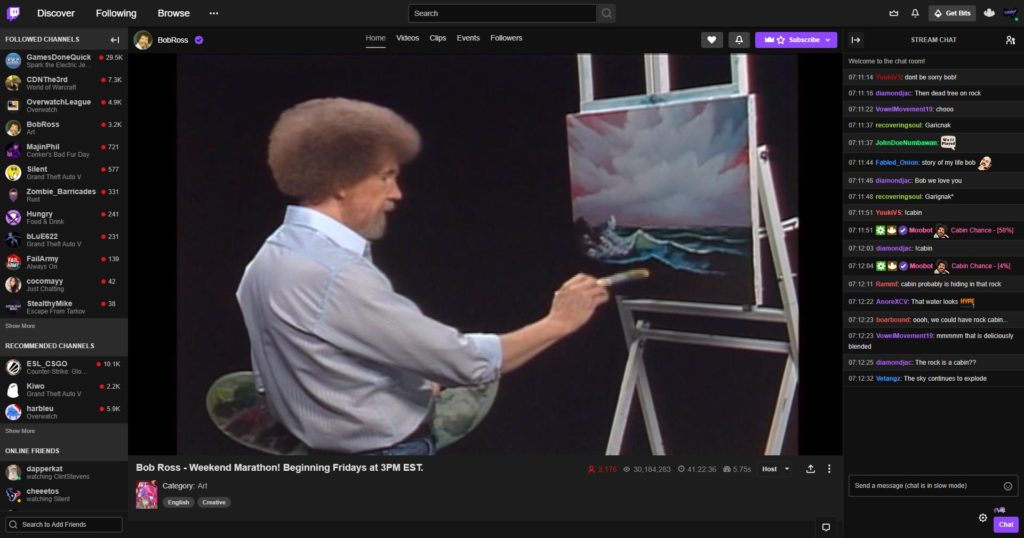The height and width of the screenshot is (538, 1024).
Task: Open the three-dot more navigation menu
Action: click(x=214, y=13)
